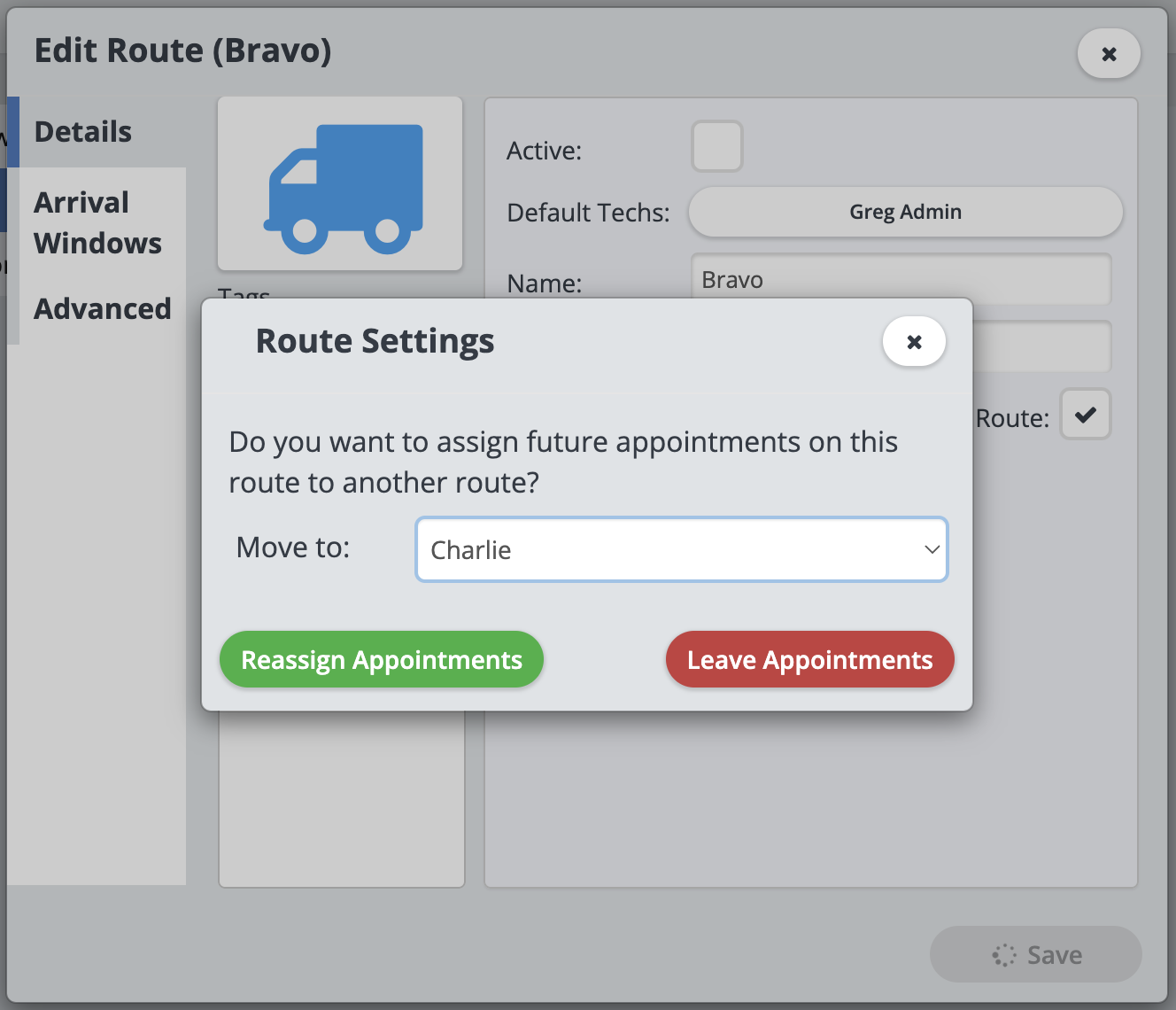Click the Route Settings heading

(375, 342)
